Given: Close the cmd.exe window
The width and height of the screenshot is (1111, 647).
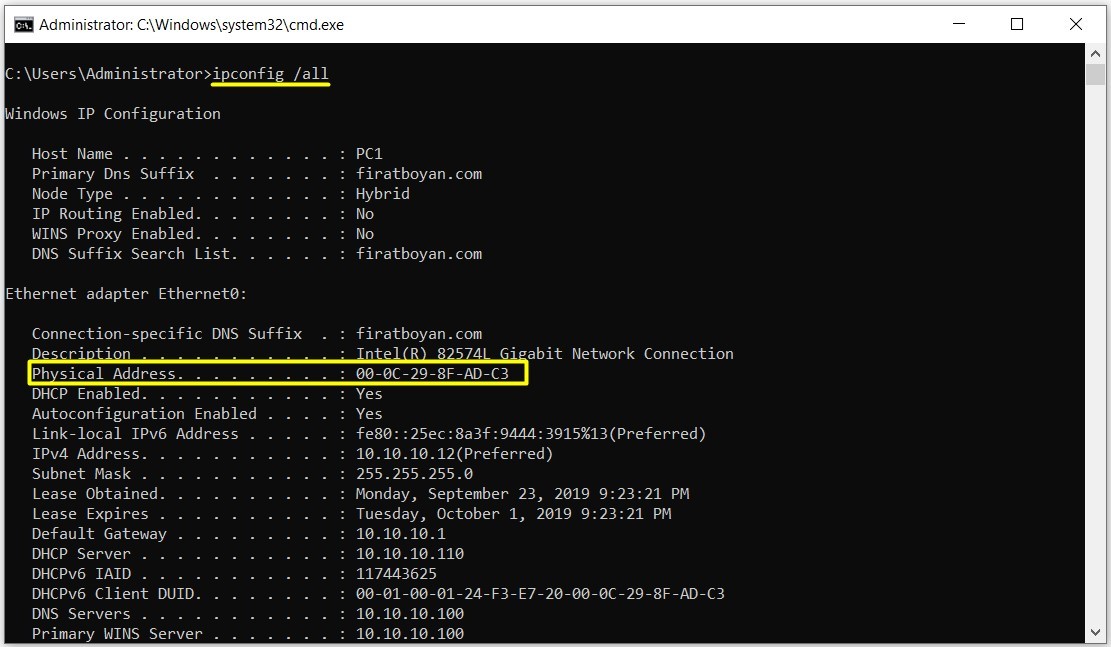Looking at the screenshot, I should [x=1076, y=24].
